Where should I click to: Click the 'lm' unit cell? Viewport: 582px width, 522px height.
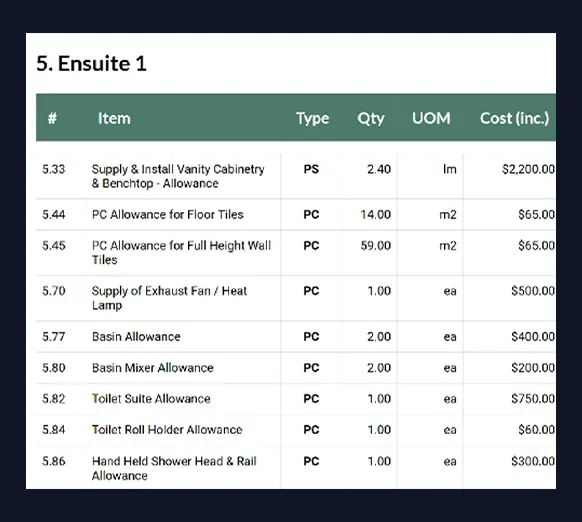[449, 169]
